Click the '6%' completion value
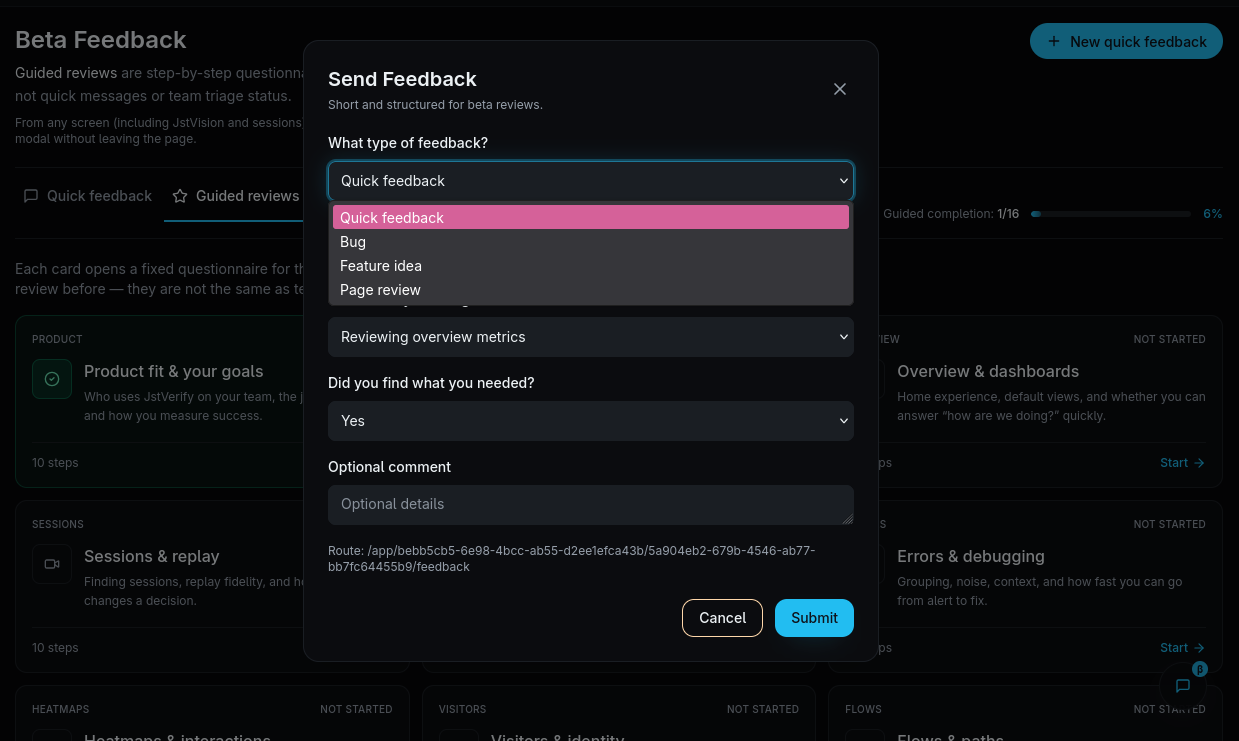Viewport: 1239px width, 741px height. (1212, 214)
